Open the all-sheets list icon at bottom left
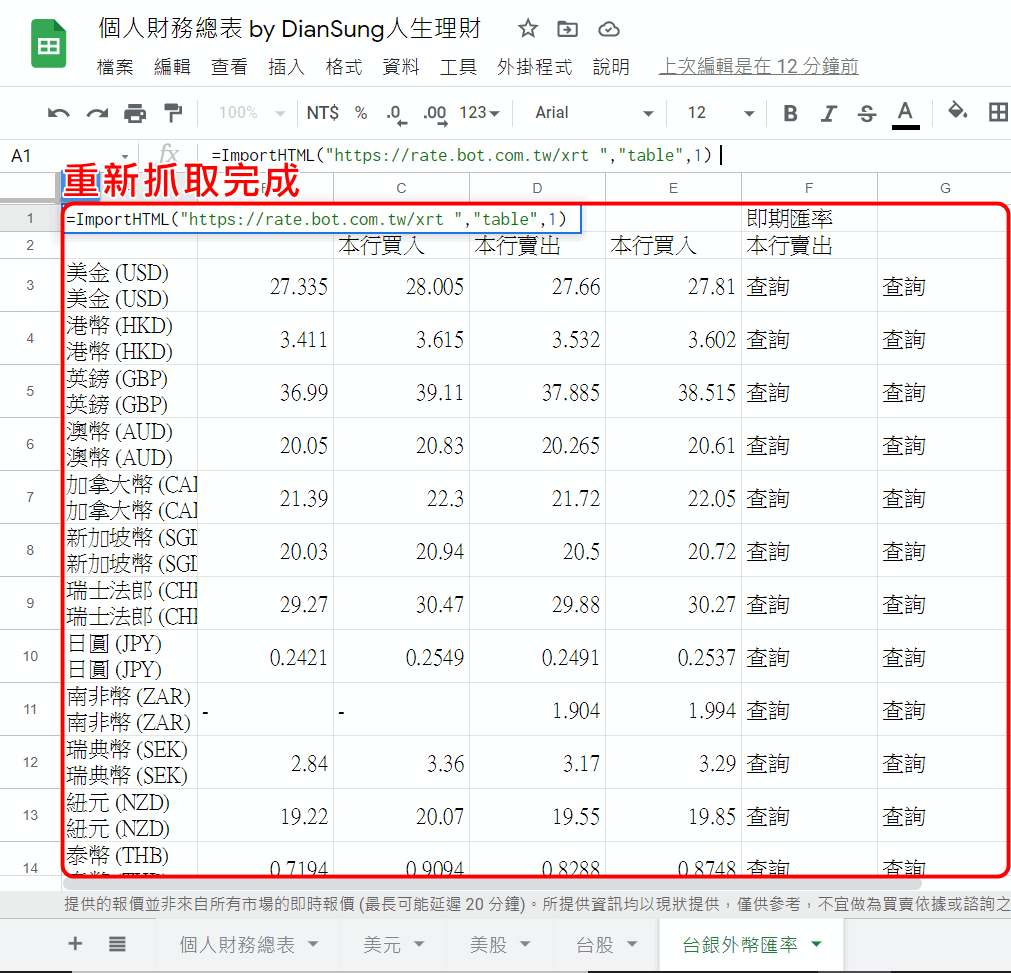The width and height of the screenshot is (1011, 973). pos(117,945)
